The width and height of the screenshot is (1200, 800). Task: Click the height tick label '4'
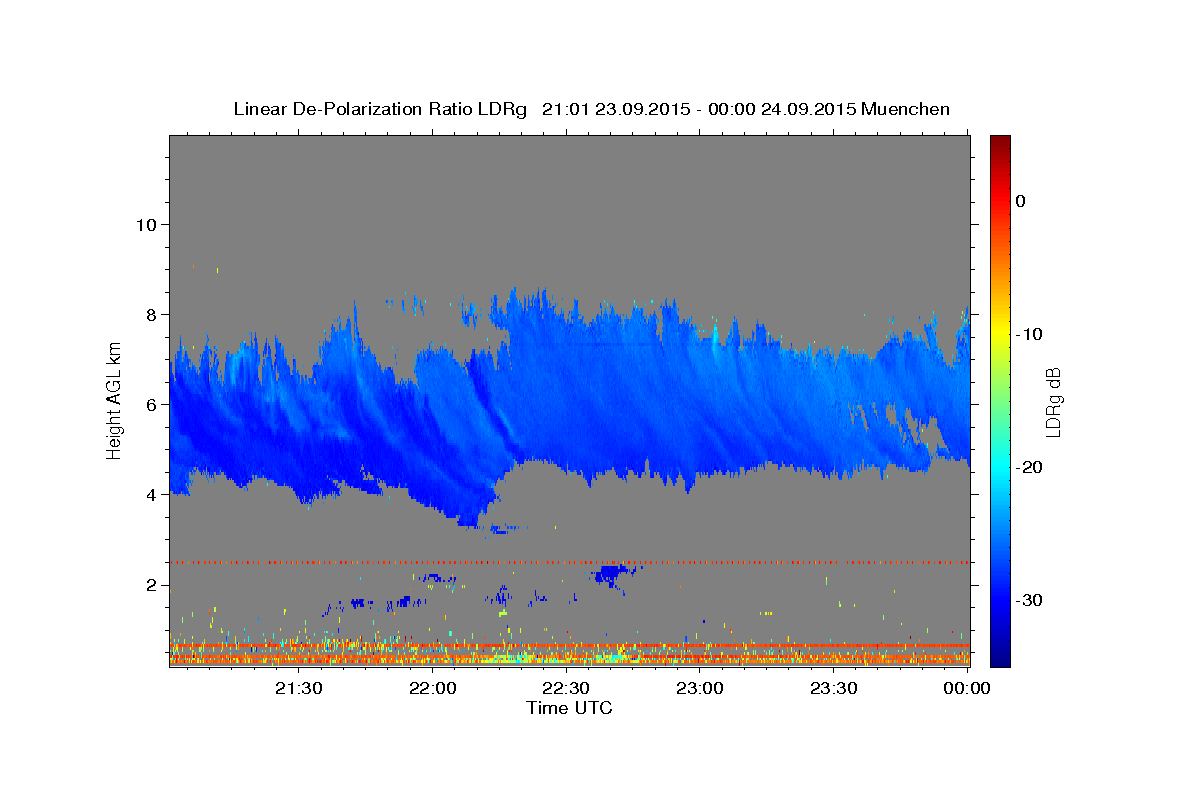pyautogui.click(x=150, y=494)
